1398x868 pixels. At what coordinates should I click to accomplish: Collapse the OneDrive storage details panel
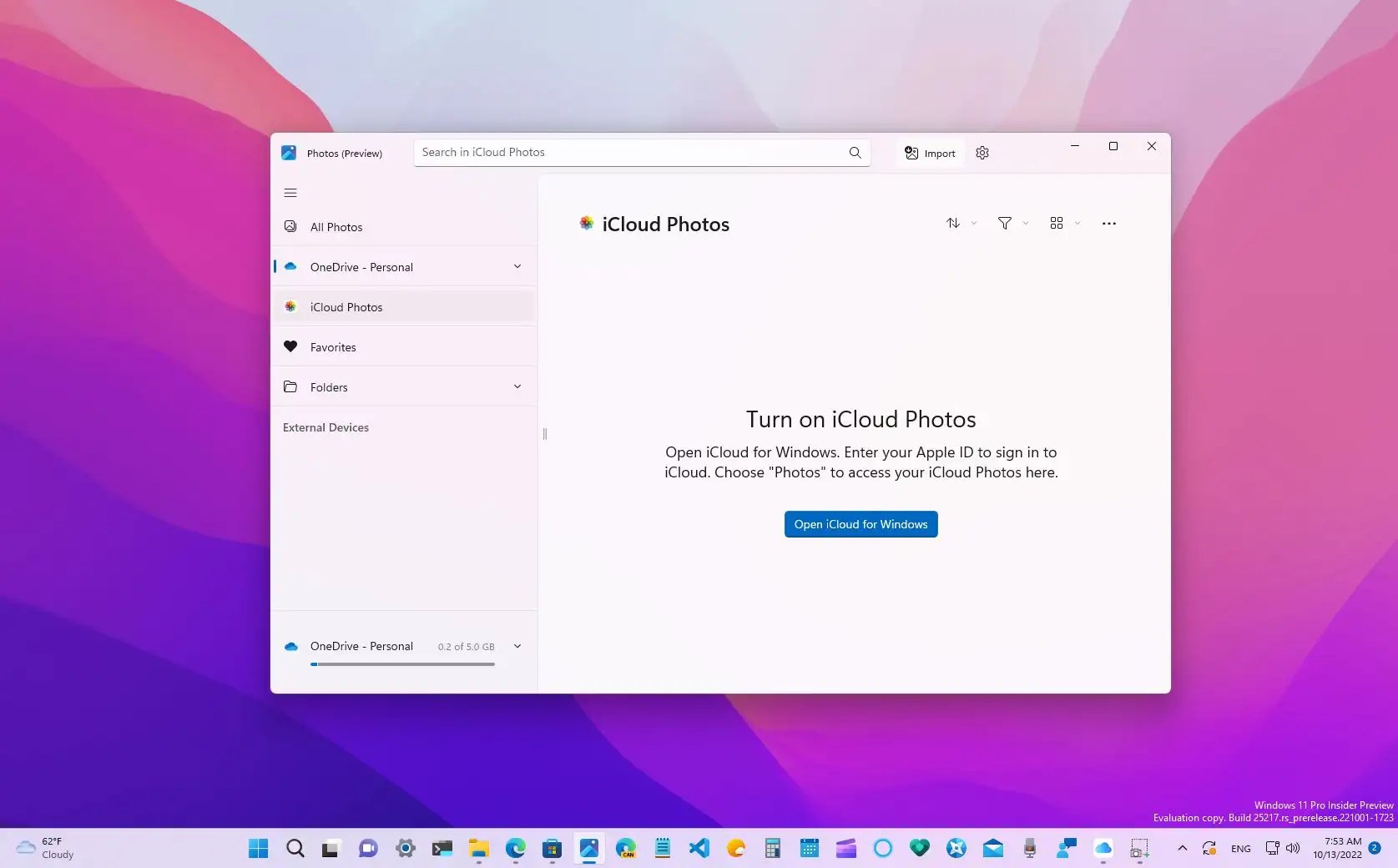(517, 646)
